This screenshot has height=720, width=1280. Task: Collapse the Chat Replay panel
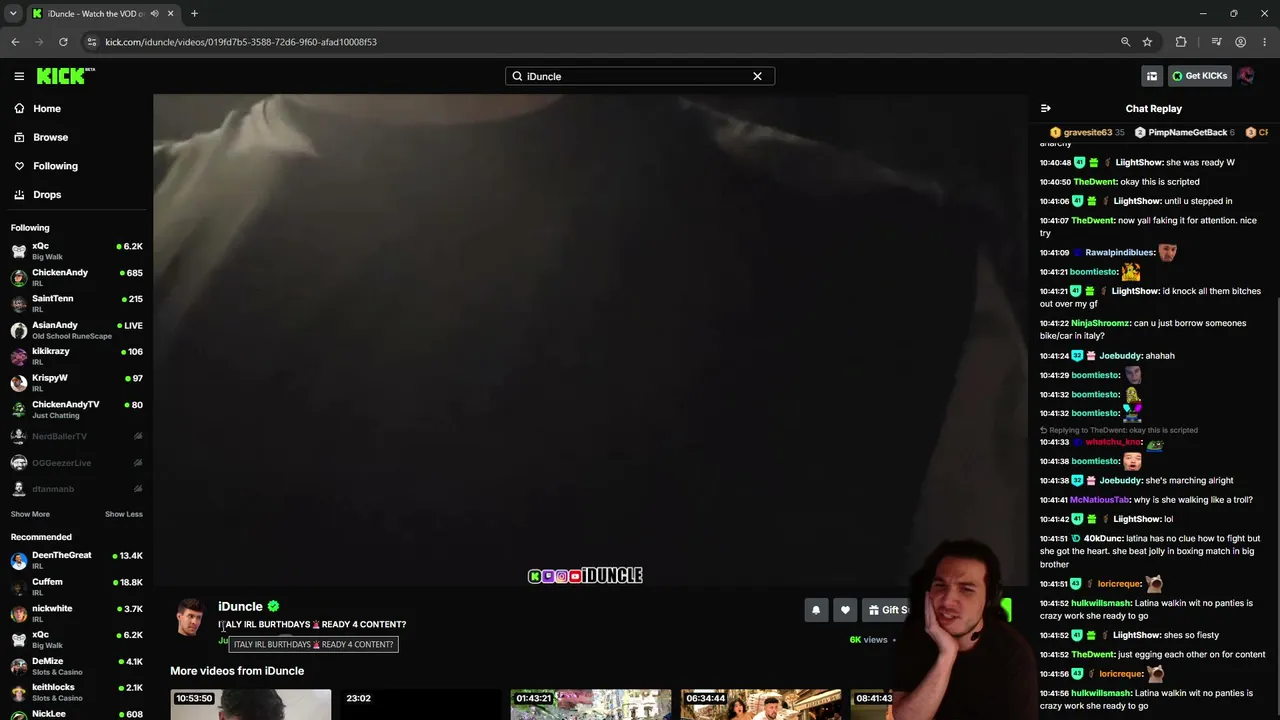point(1046,108)
